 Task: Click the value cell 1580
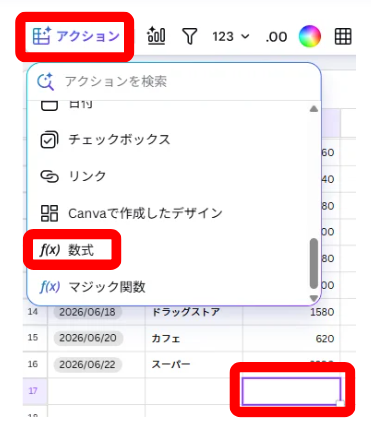[291, 312]
